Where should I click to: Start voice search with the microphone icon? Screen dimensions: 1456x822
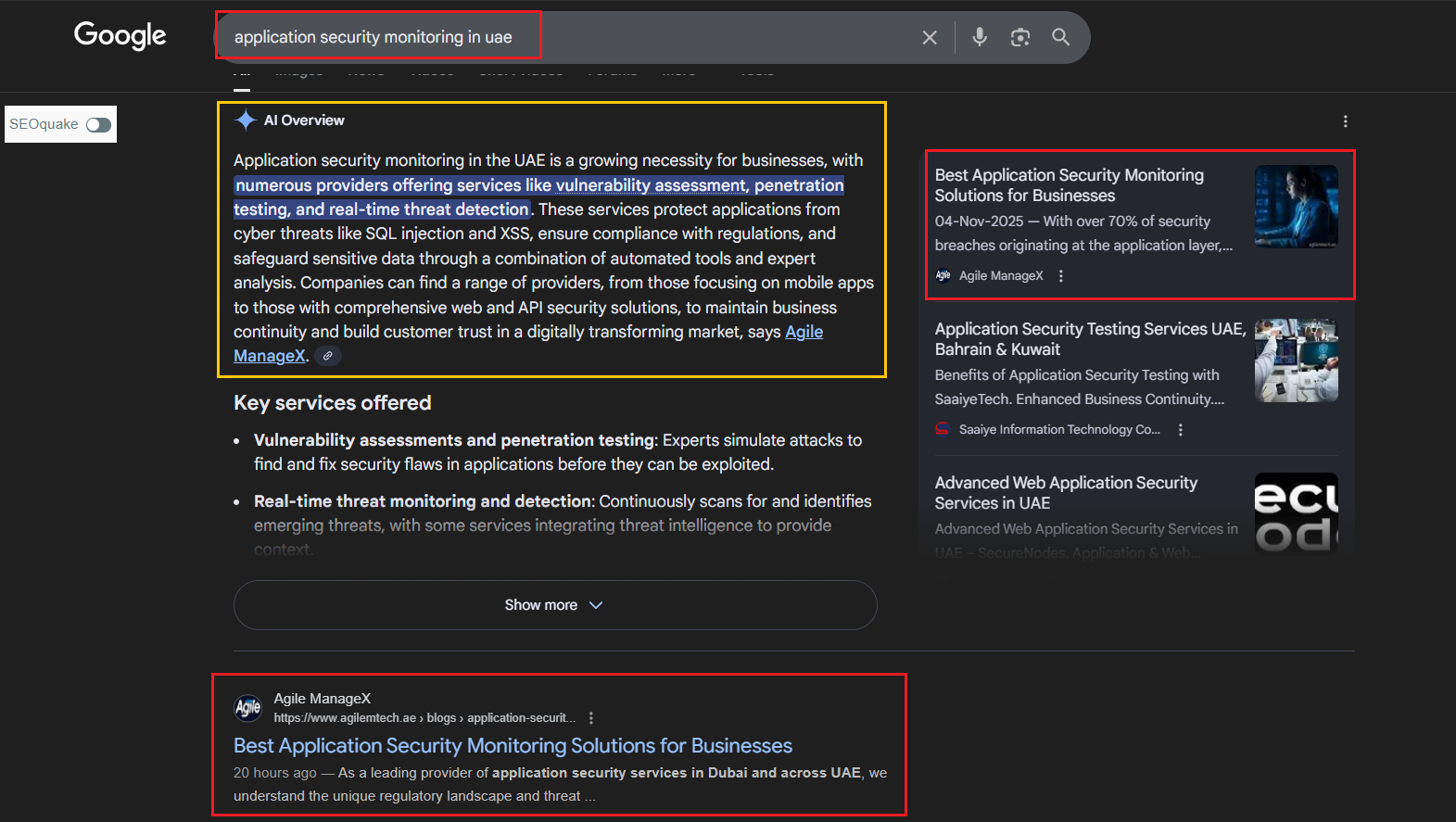(979, 37)
